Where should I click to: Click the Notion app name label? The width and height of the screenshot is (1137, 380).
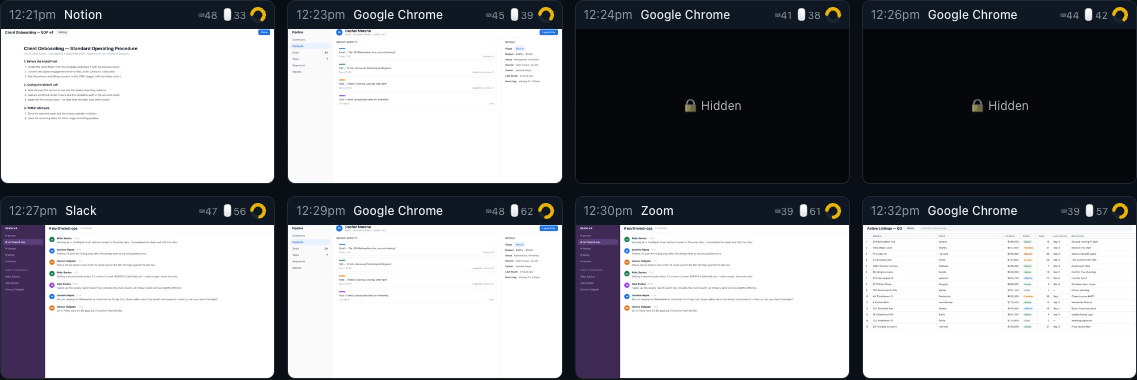(83, 15)
